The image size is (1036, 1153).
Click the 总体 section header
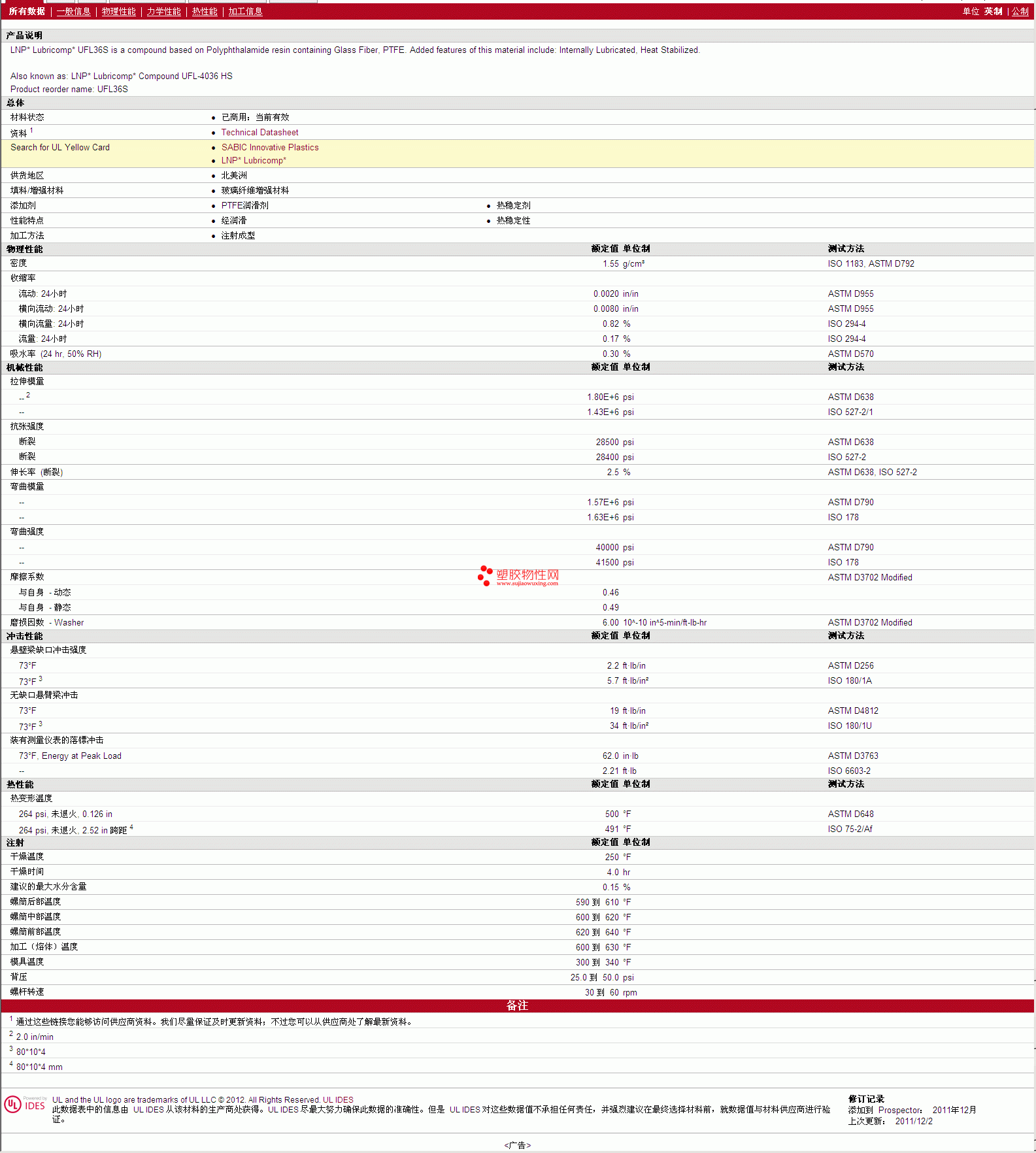(x=15, y=103)
